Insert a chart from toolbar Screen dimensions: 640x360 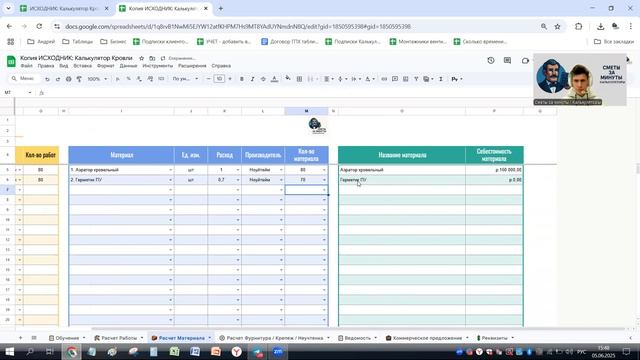pos(405,79)
